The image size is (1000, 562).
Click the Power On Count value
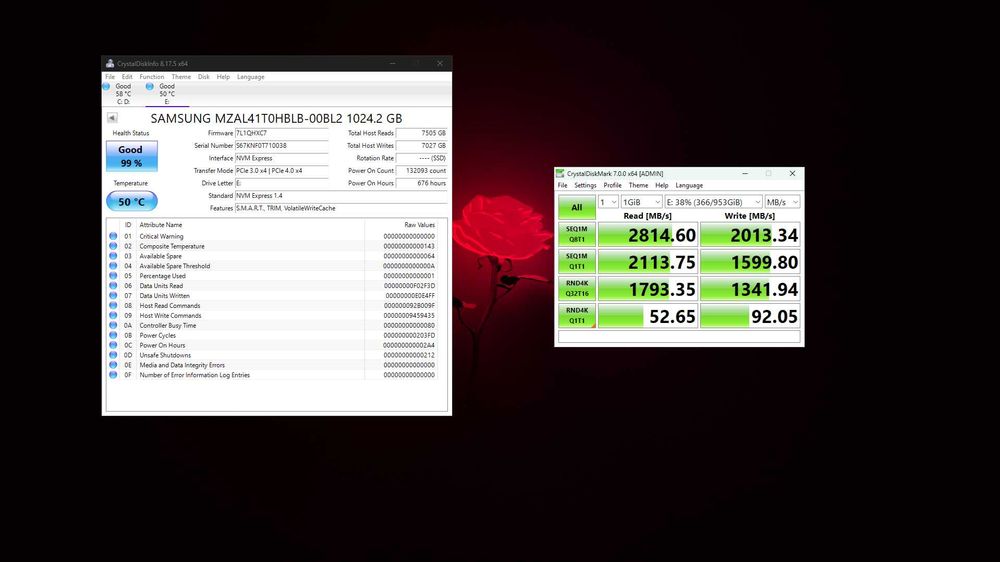[422, 170]
